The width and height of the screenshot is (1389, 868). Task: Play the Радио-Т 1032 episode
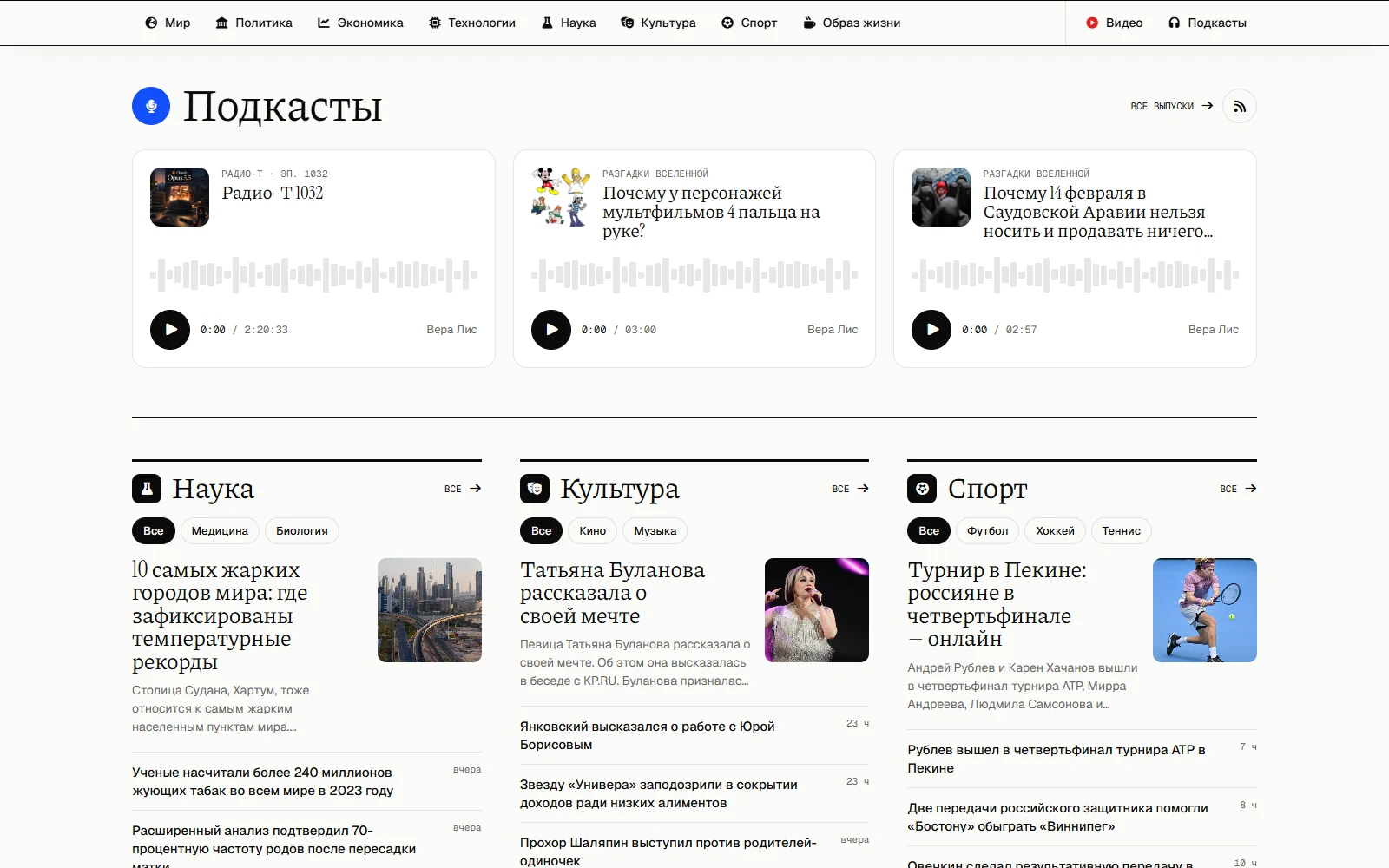(x=170, y=330)
